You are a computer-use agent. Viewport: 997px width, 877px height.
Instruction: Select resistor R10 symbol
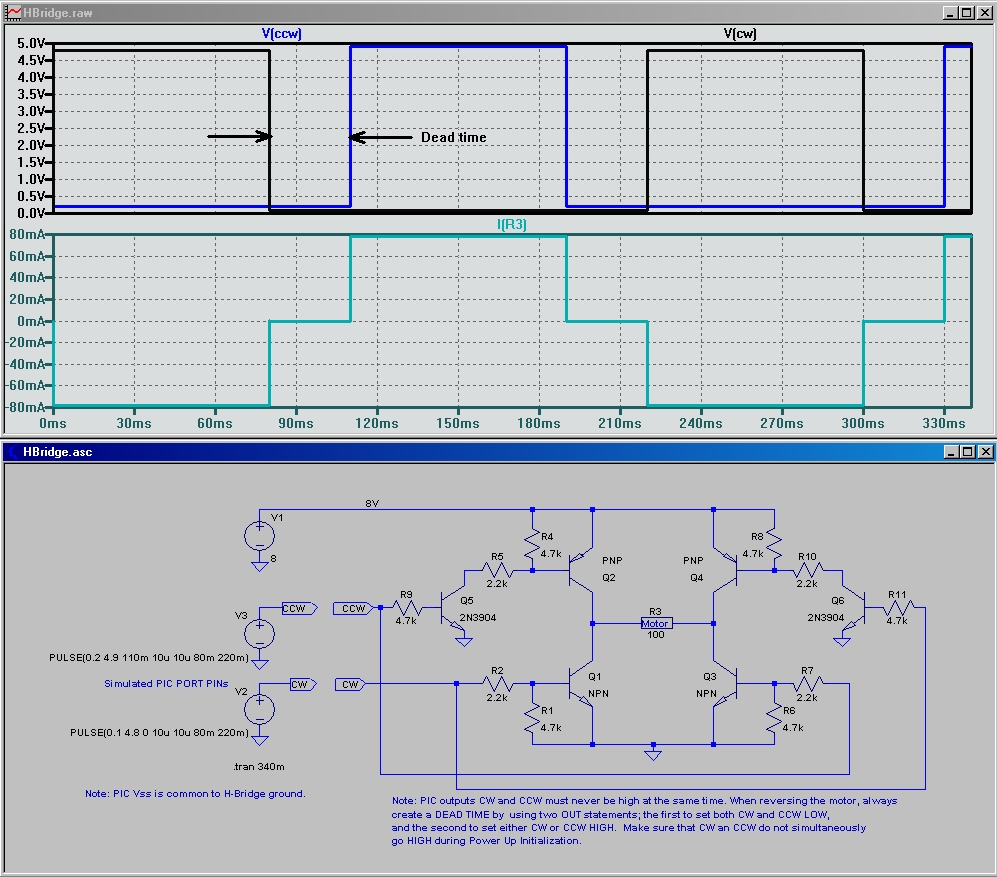click(x=808, y=570)
